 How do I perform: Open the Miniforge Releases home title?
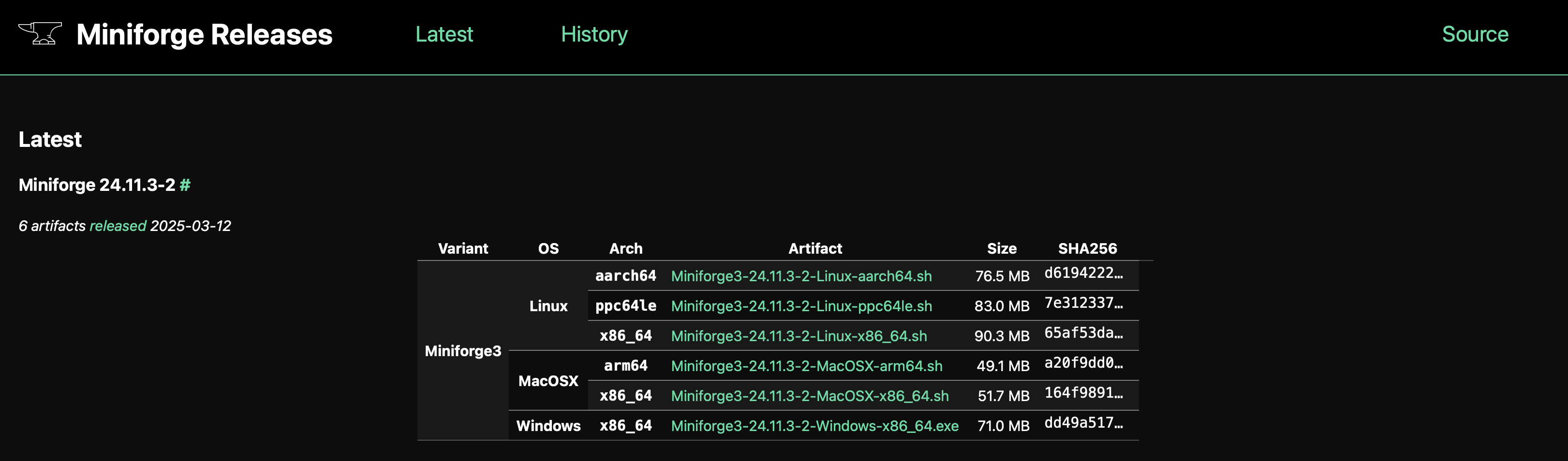[204, 35]
